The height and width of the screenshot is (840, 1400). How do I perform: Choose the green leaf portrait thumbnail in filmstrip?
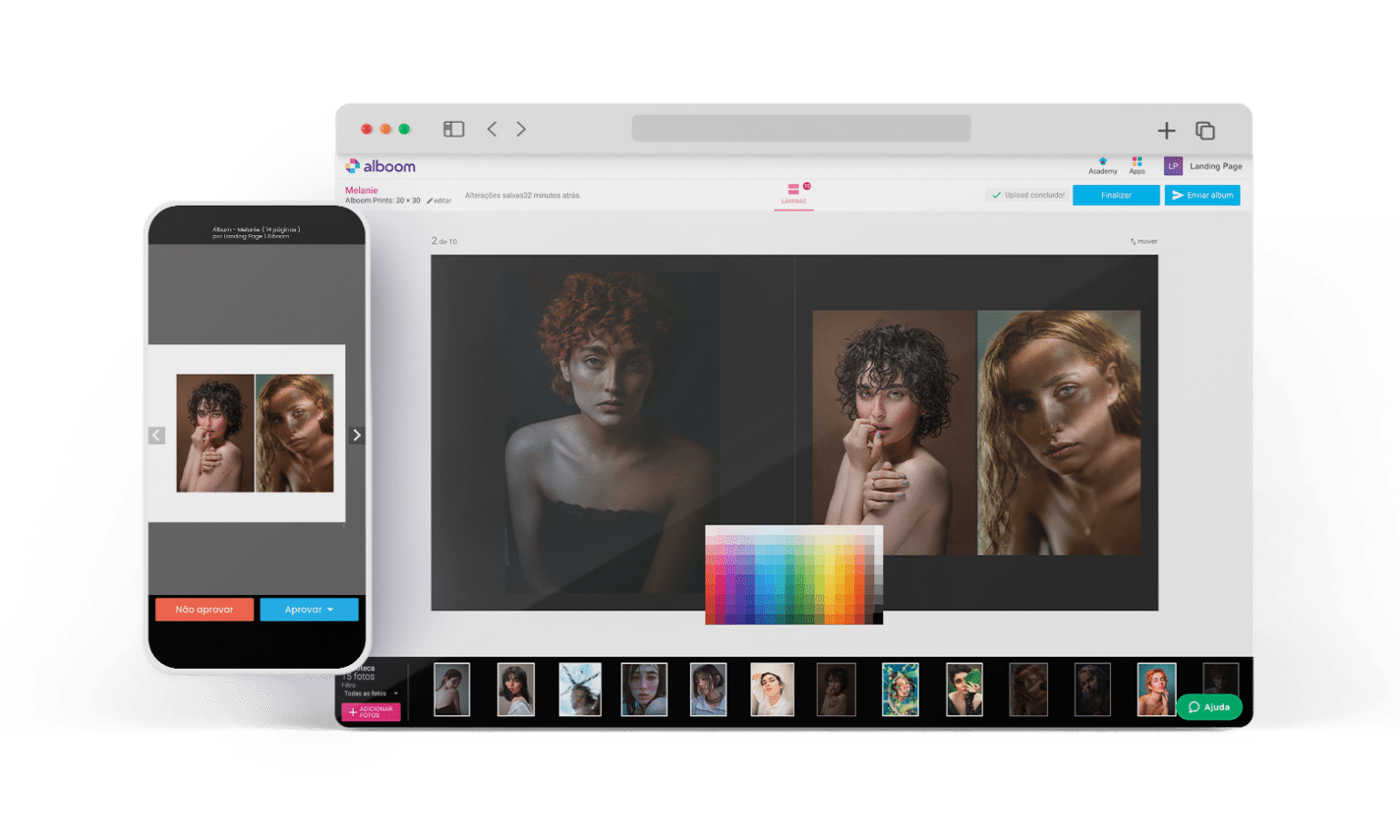pyautogui.click(x=964, y=690)
